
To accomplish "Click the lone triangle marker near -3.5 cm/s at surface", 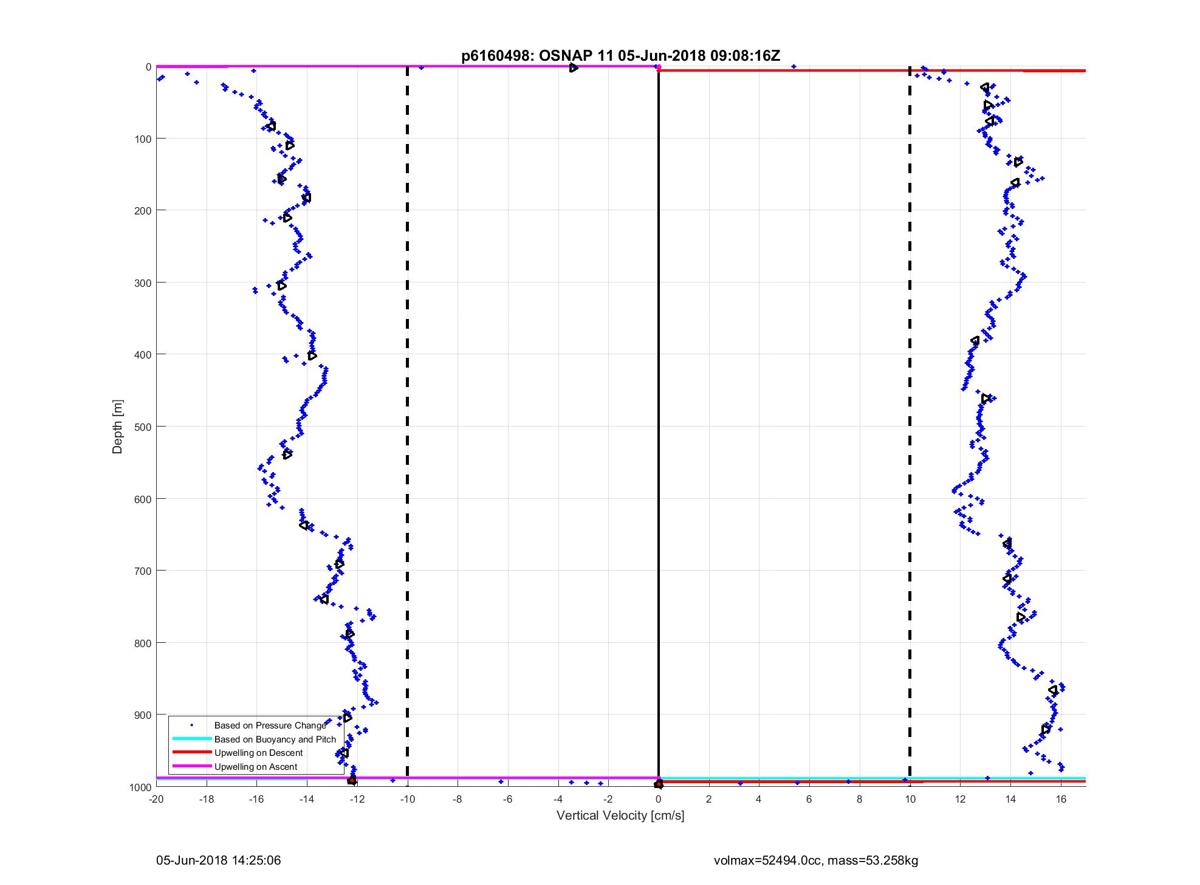I will (x=573, y=67).
